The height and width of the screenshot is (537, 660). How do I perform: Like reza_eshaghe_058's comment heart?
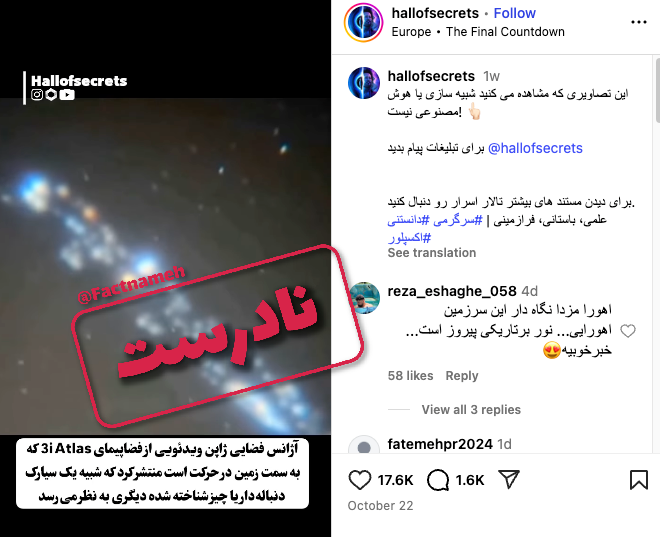point(628,331)
